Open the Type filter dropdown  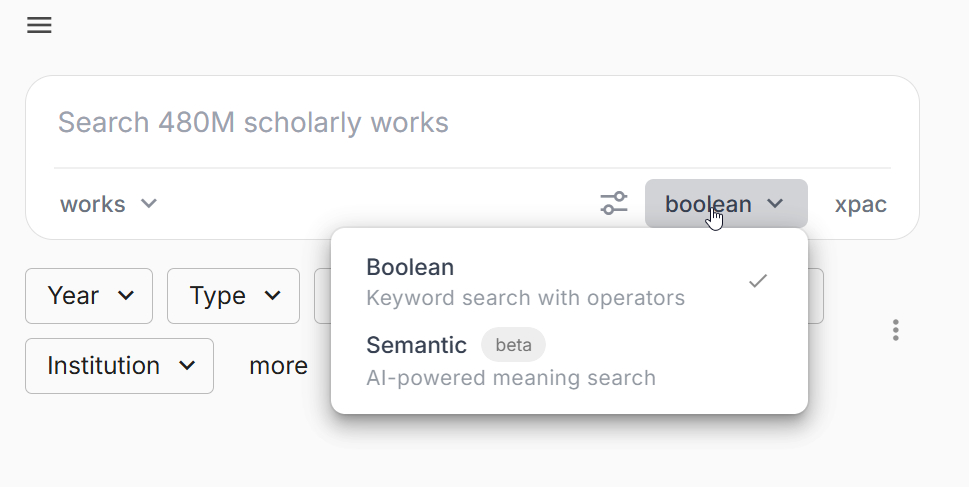click(x=233, y=296)
